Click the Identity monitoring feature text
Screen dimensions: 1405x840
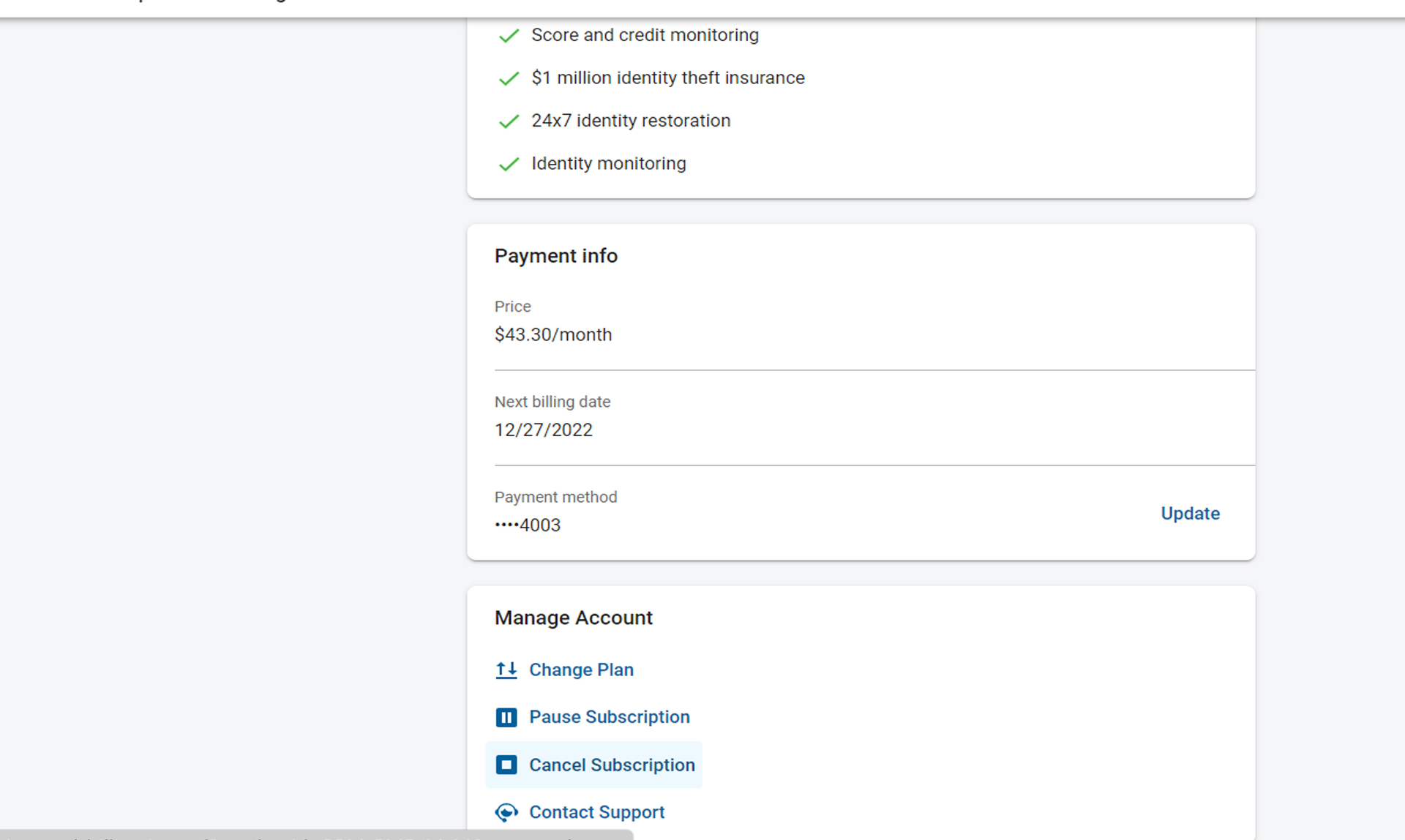(x=609, y=163)
